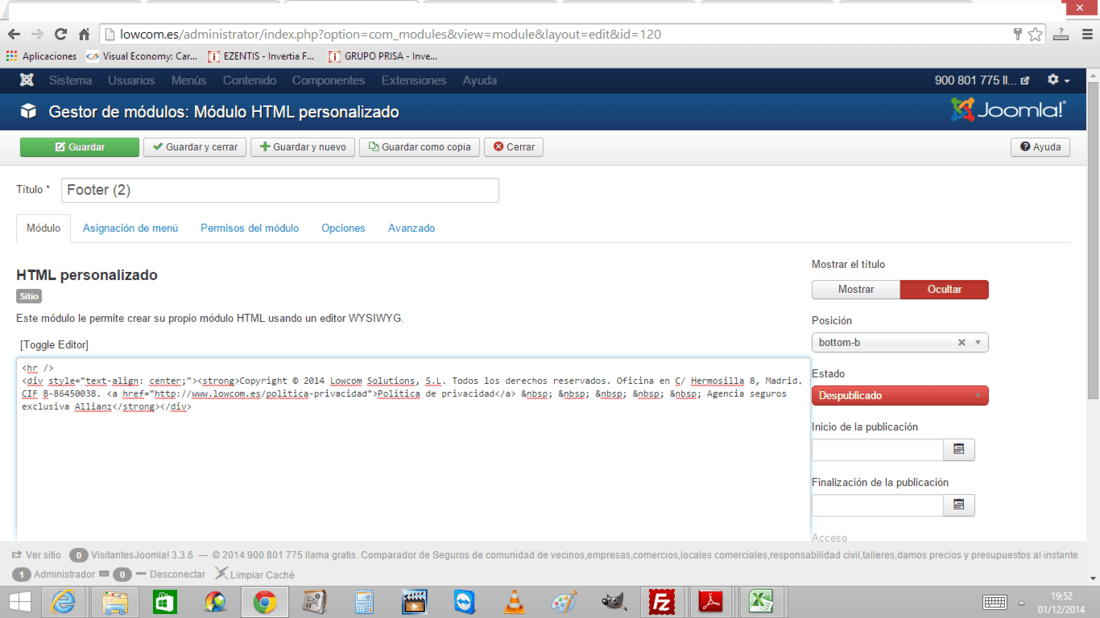Open Internet Explorer from the taskbar
The height and width of the screenshot is (618, 1100).
63,602
